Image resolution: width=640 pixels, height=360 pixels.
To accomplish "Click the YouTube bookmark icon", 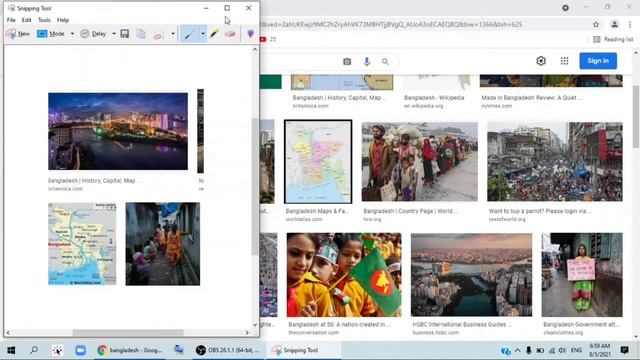I will 263,39.
